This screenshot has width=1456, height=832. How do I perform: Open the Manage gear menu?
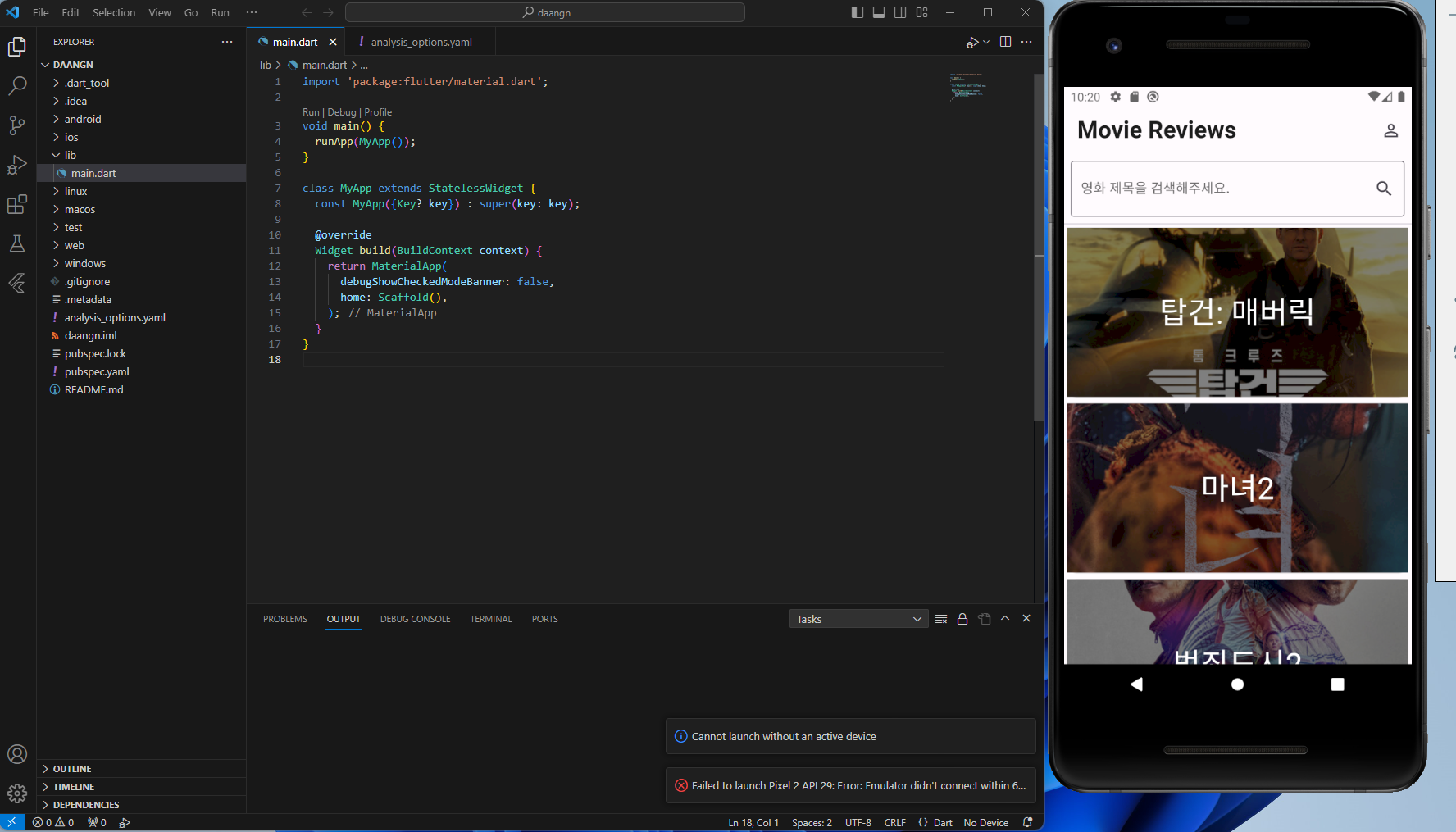pyautogui.click(x=17, y=793)
